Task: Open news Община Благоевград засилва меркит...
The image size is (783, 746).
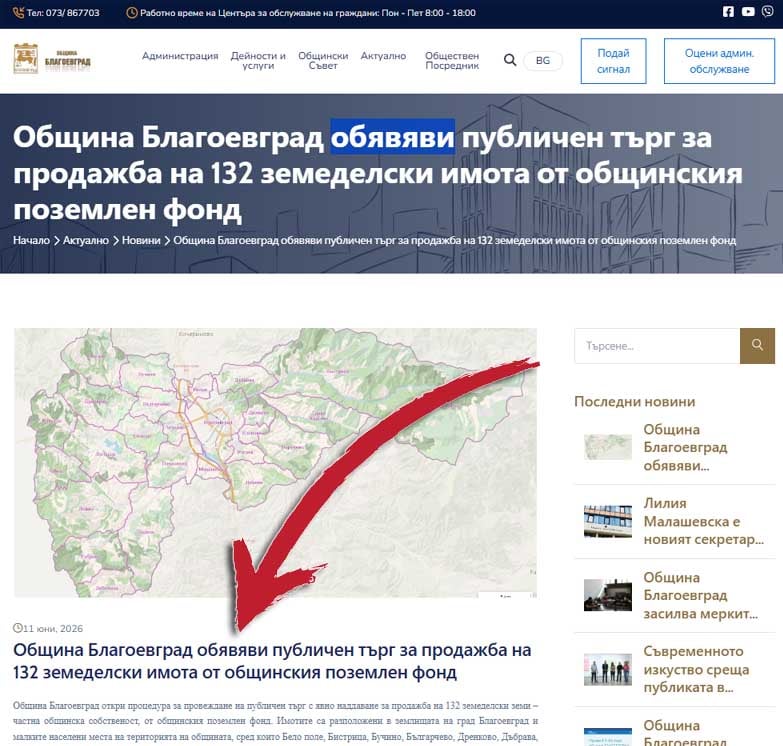Action: click(701, 595)
